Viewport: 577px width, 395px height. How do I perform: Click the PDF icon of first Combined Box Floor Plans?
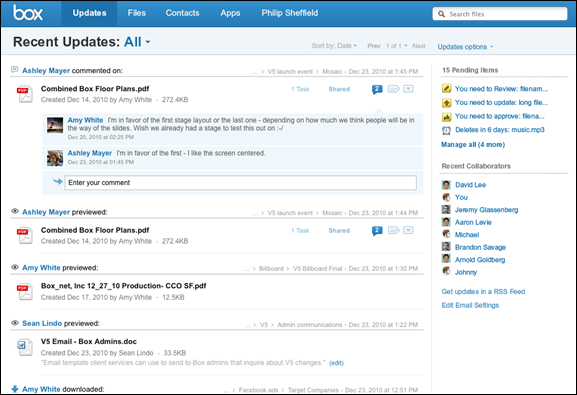(25, 94)
